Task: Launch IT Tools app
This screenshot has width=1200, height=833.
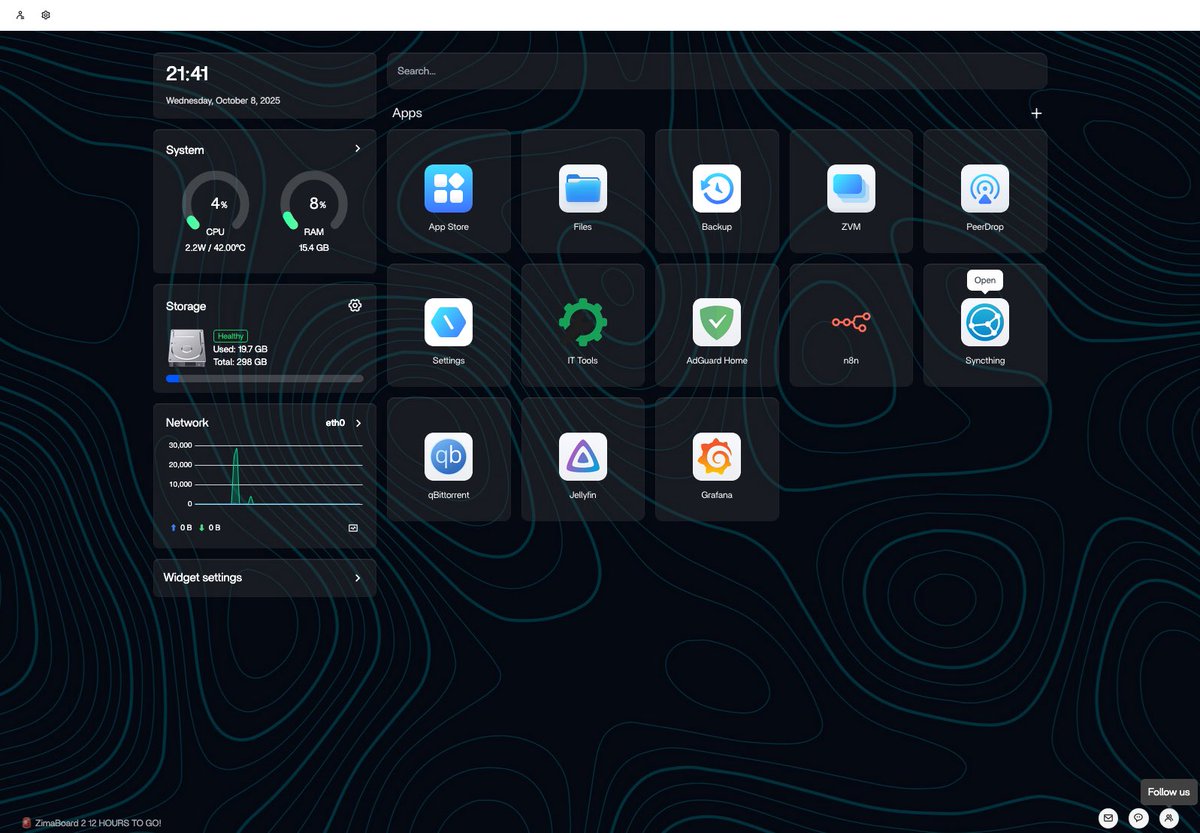Action: (x=583, y=323)
